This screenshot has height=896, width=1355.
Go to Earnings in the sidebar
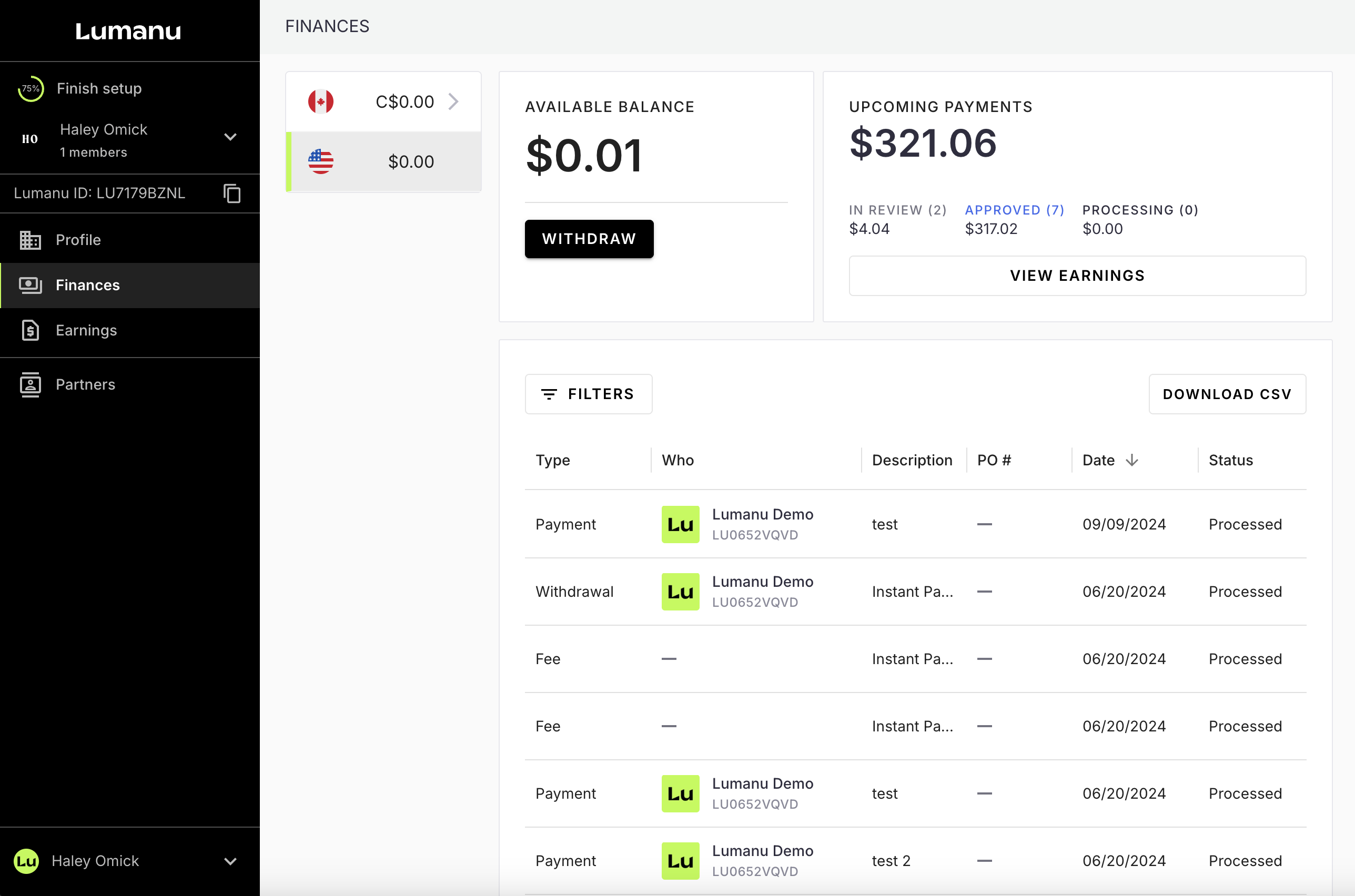coord(86,330)
